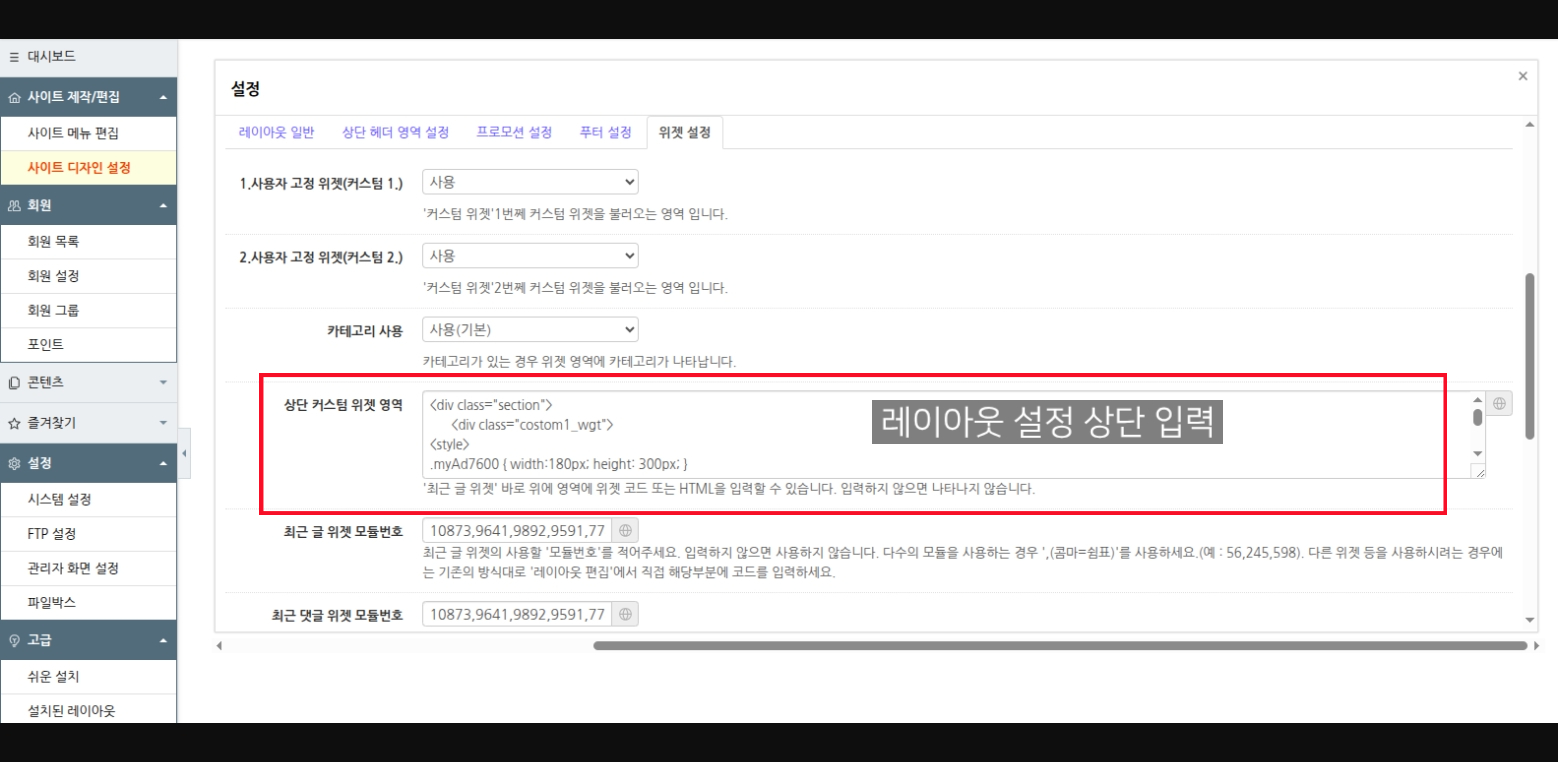Click the star icon beside 즐겨찾기
The height and width of the screenshot is (762, 1558).
(14, 423)
